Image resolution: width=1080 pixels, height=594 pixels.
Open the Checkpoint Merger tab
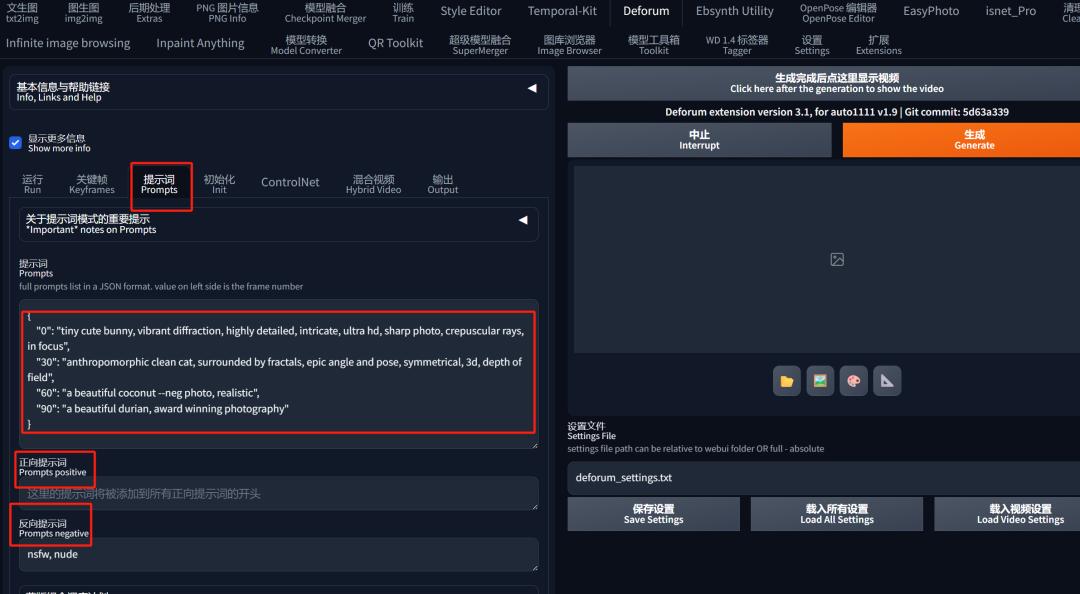[325, 12]
